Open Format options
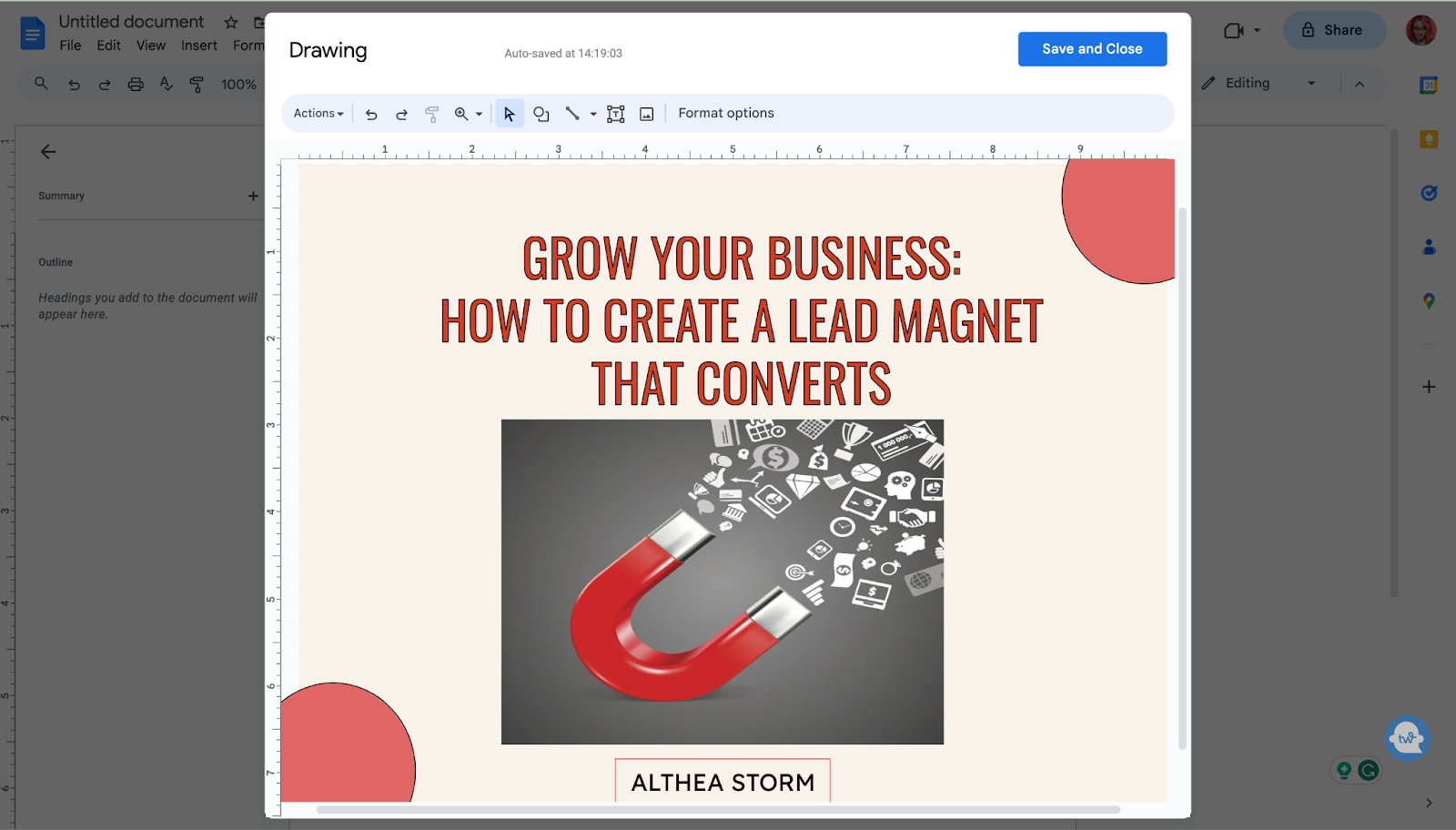The image size is (1456, 830). 726,113
